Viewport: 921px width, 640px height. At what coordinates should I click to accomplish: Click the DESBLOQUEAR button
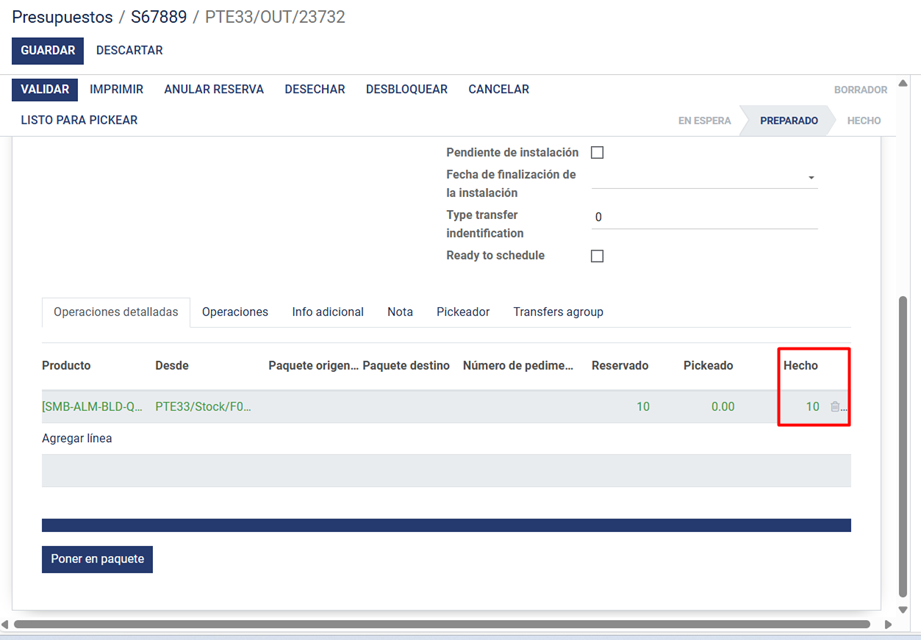point(406,89)
